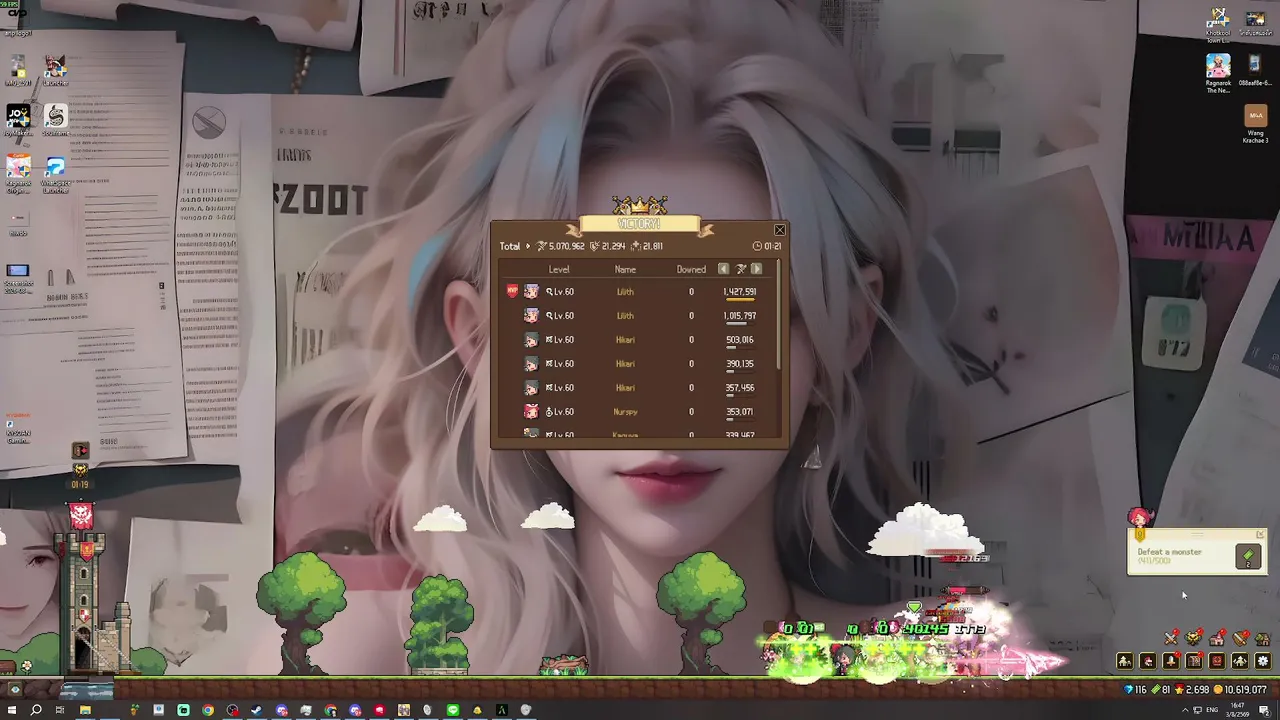
Task: Open the Wang Krachae 3 desktop shortcut
Action: pyautogui.click(x=1255, y=125)
